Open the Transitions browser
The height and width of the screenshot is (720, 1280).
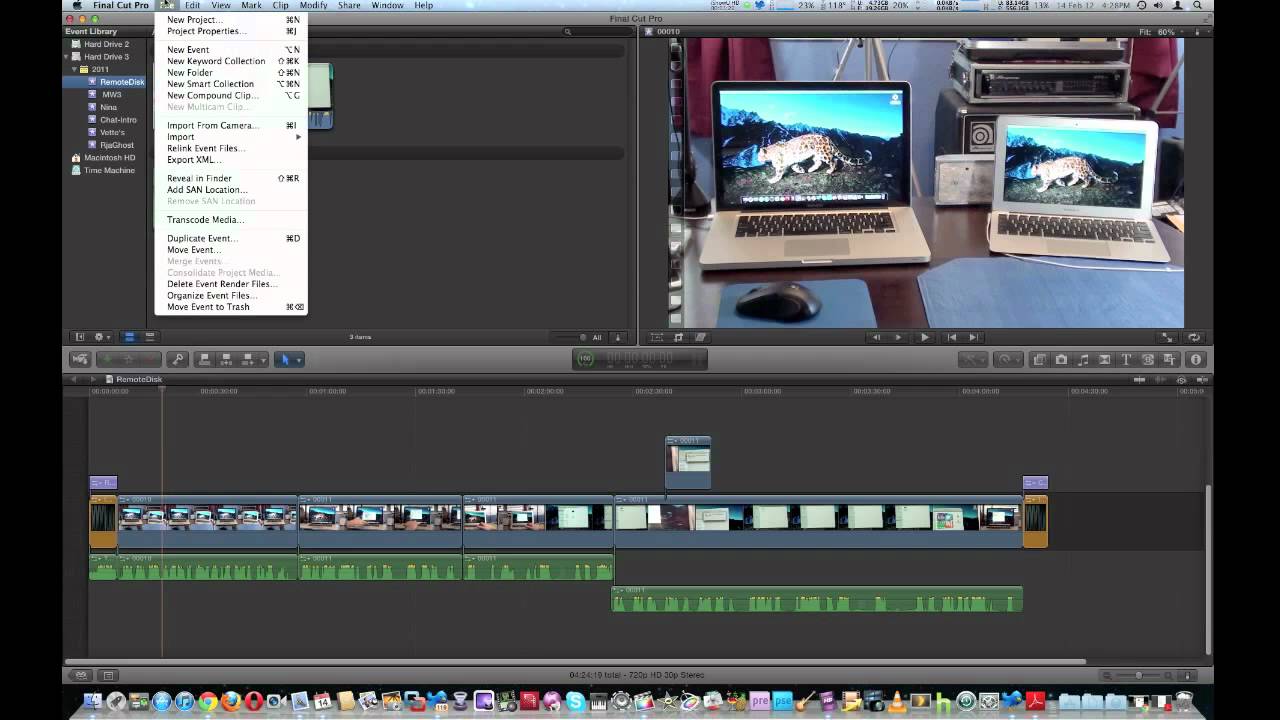(1105, 360)
